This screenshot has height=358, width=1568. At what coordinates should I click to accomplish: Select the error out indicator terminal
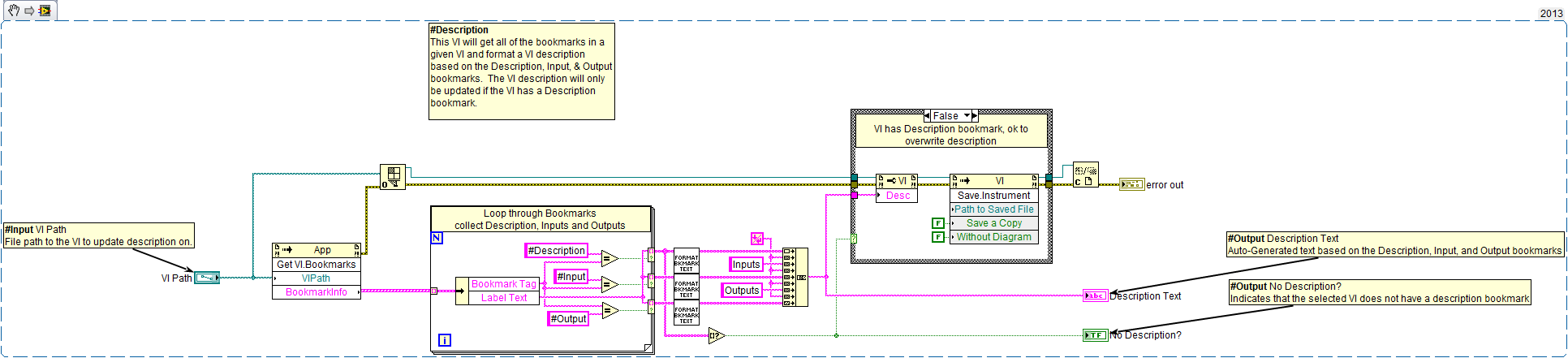coord(1131,185)
